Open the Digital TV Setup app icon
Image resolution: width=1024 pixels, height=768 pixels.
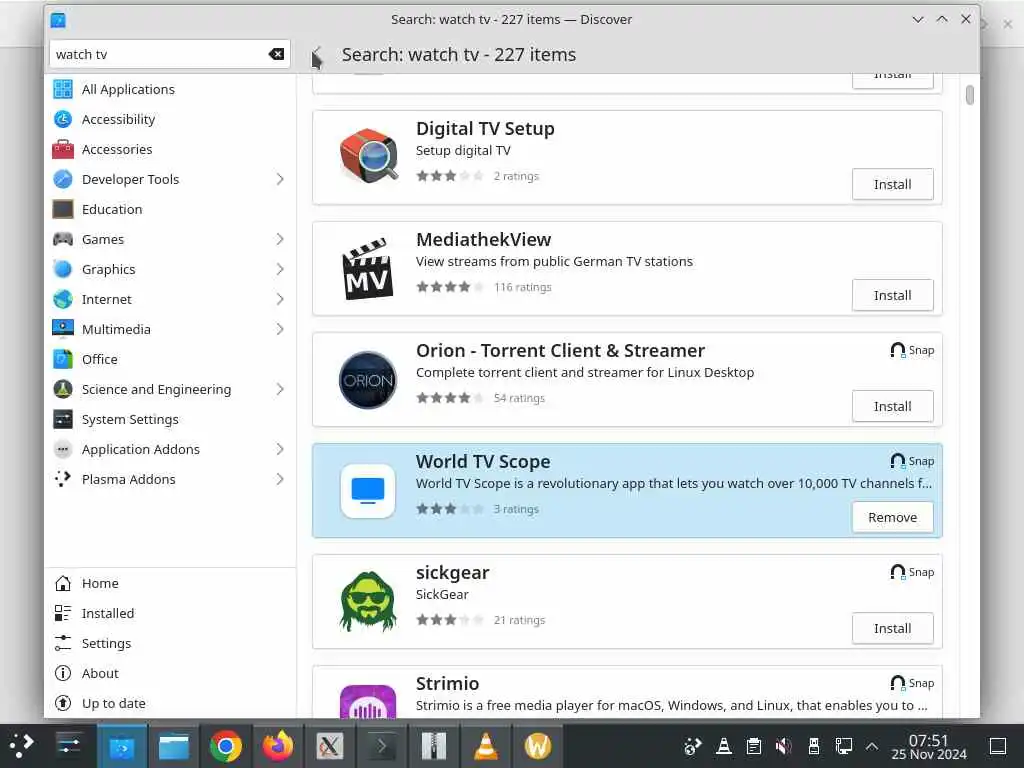368,157
